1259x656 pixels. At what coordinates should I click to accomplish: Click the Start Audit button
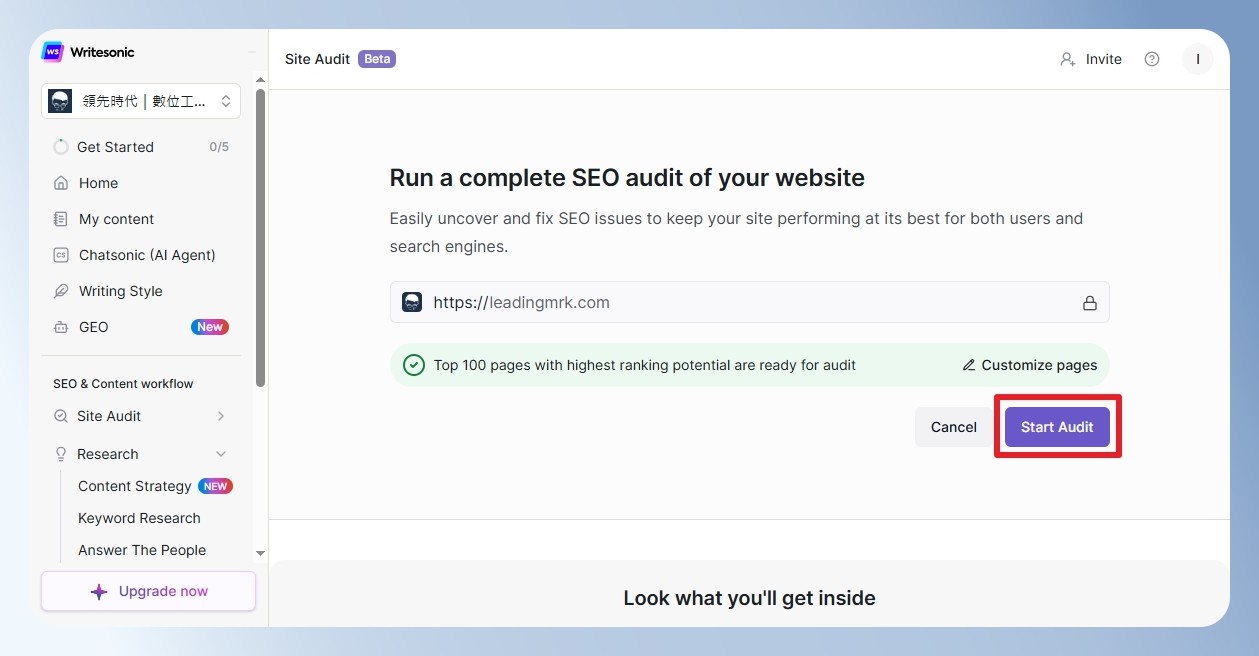click(1057, 427)
